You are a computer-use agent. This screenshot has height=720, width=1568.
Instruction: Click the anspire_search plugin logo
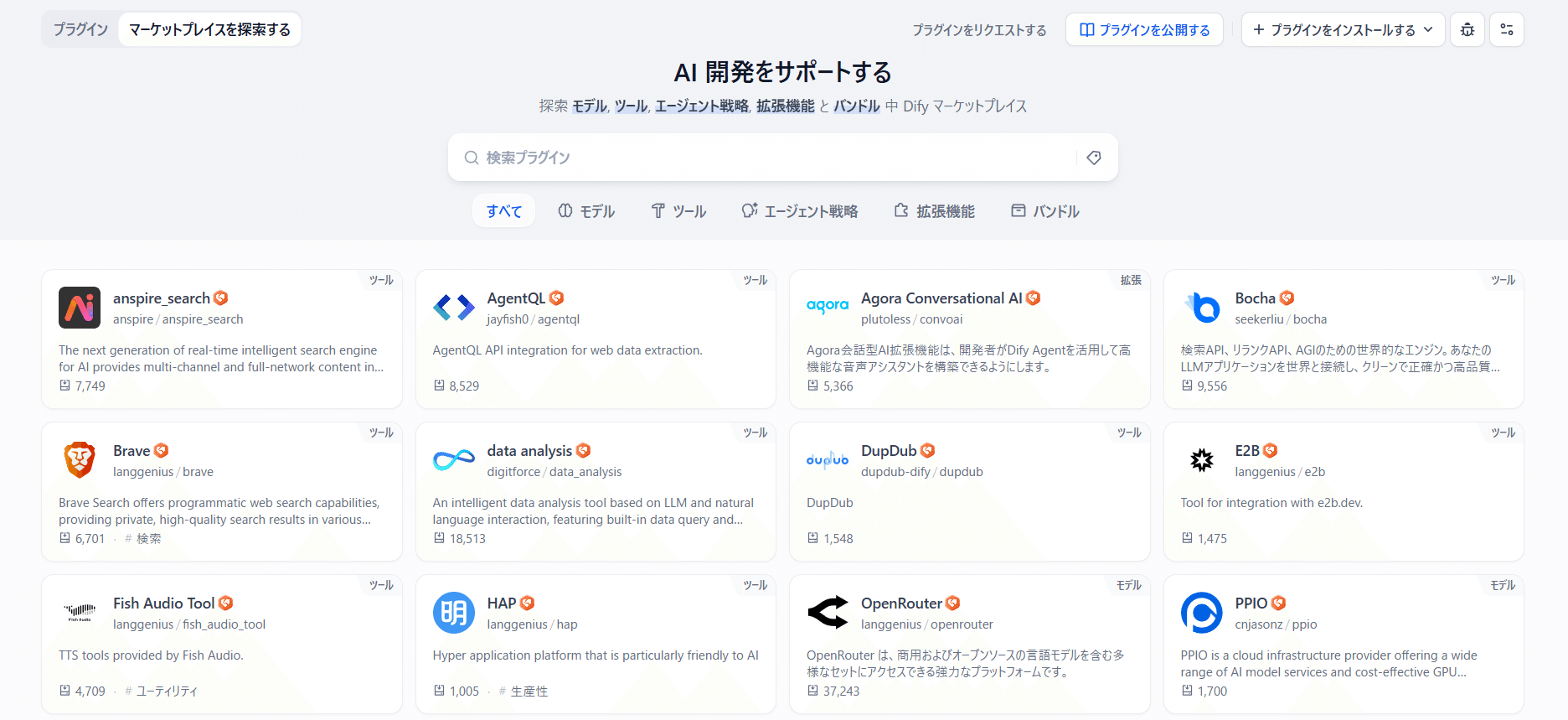[x=80, y=308]
